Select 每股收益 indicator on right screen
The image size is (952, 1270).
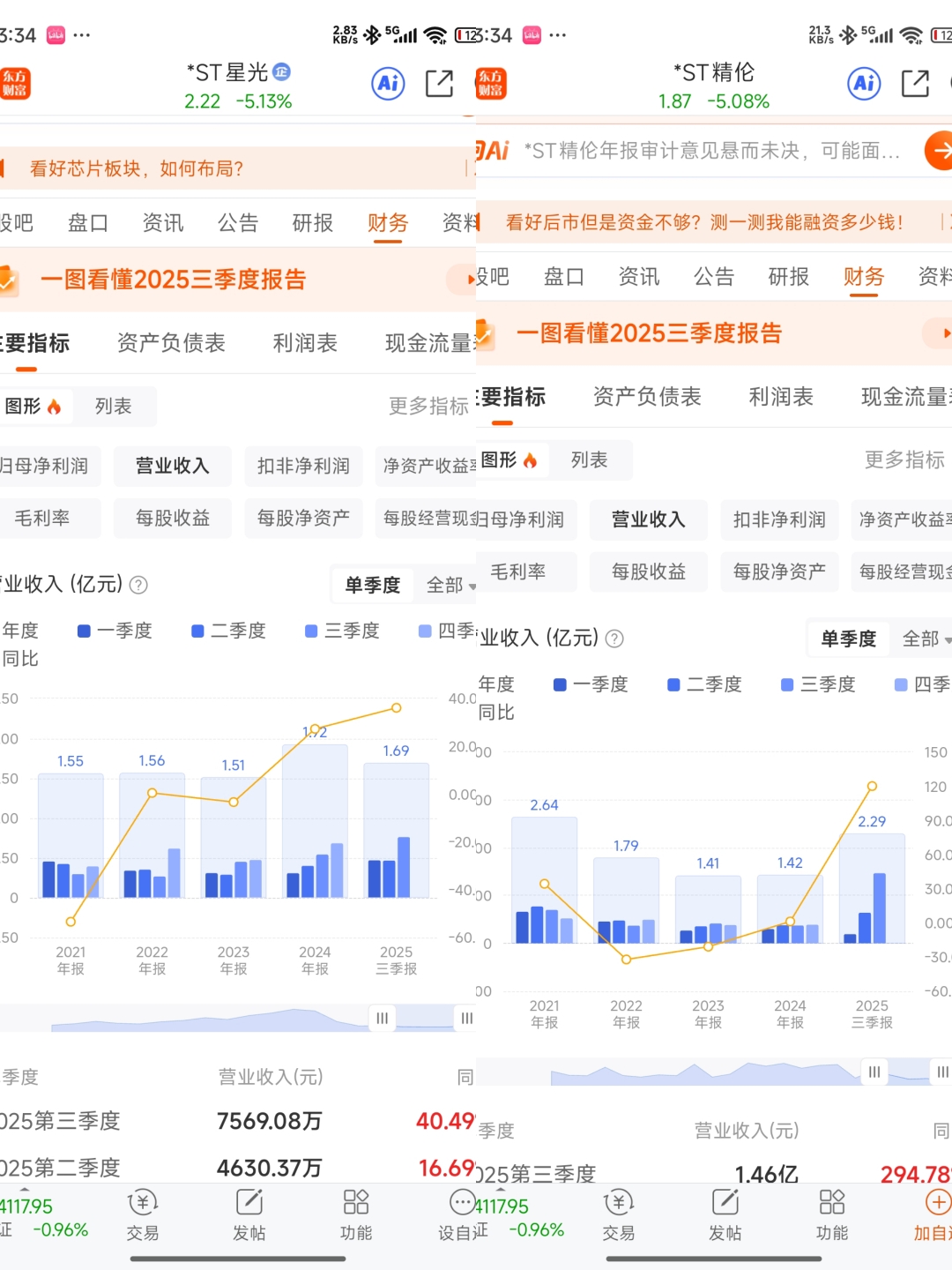pos(649,571)
